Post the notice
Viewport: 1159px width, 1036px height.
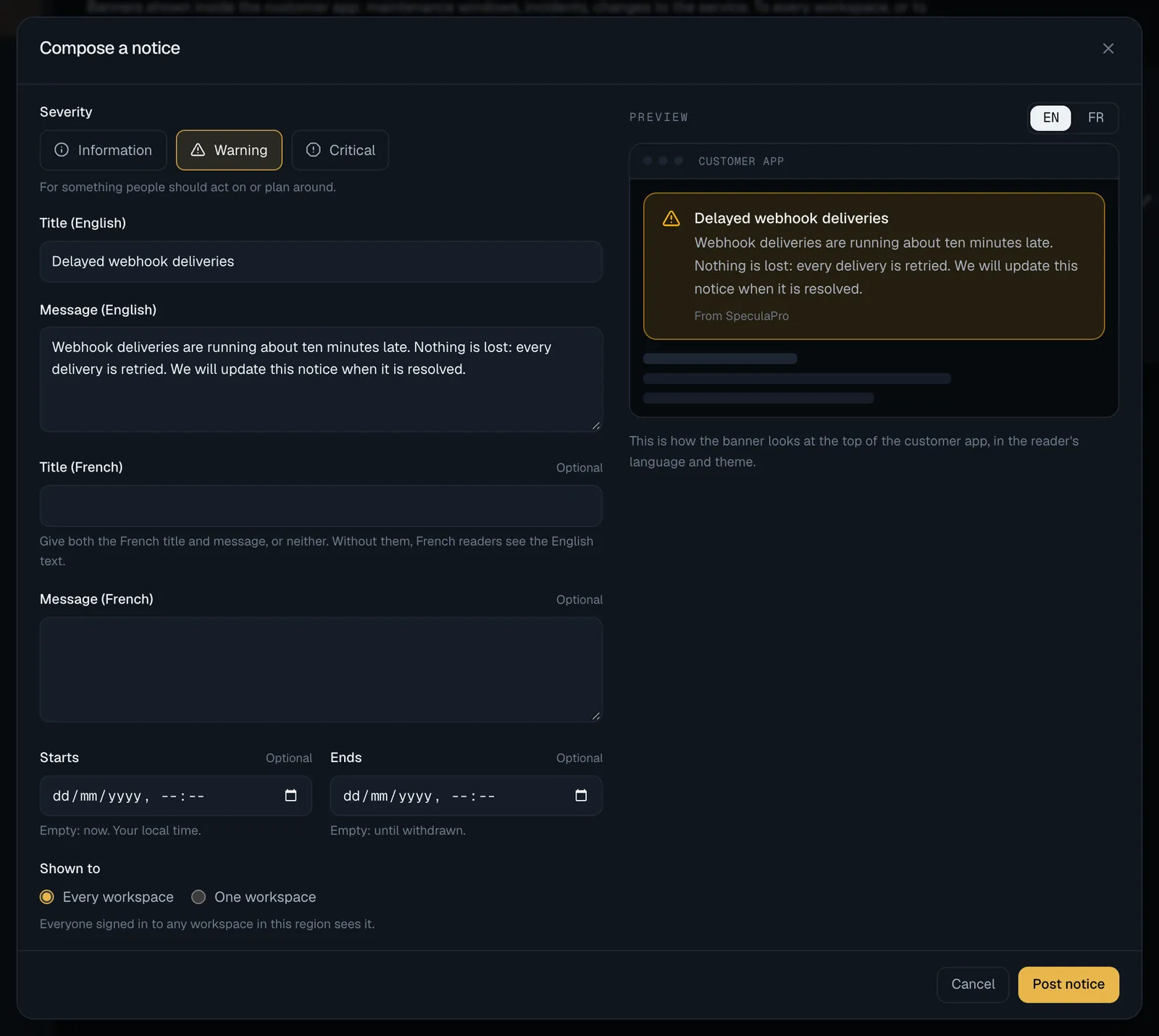[x=1068, y=985]
